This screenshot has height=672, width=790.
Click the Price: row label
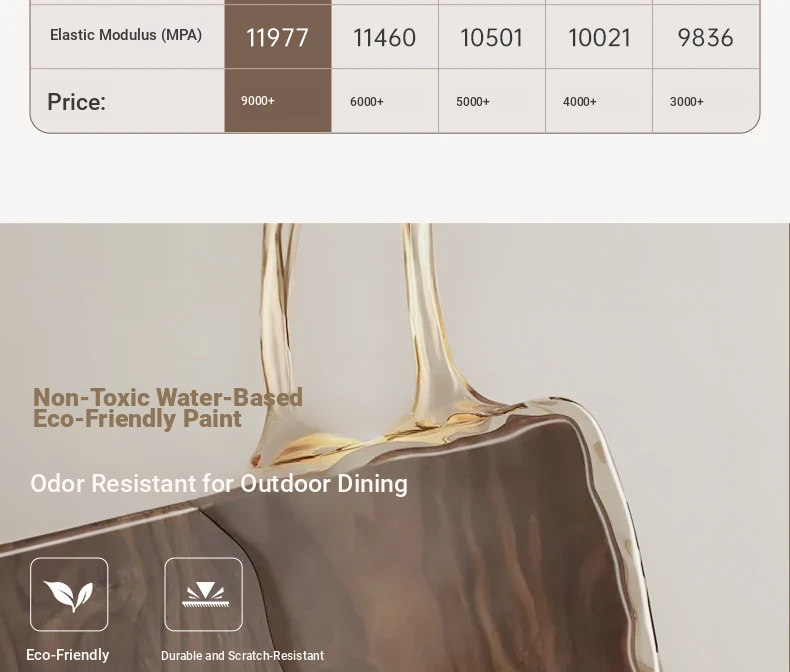coord(76,102)
